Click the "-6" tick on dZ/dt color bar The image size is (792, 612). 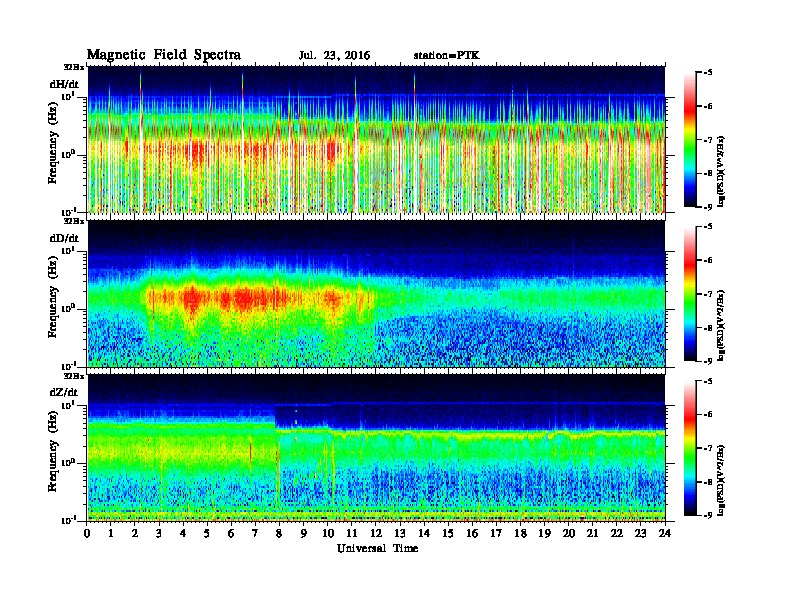click(708, 414)
